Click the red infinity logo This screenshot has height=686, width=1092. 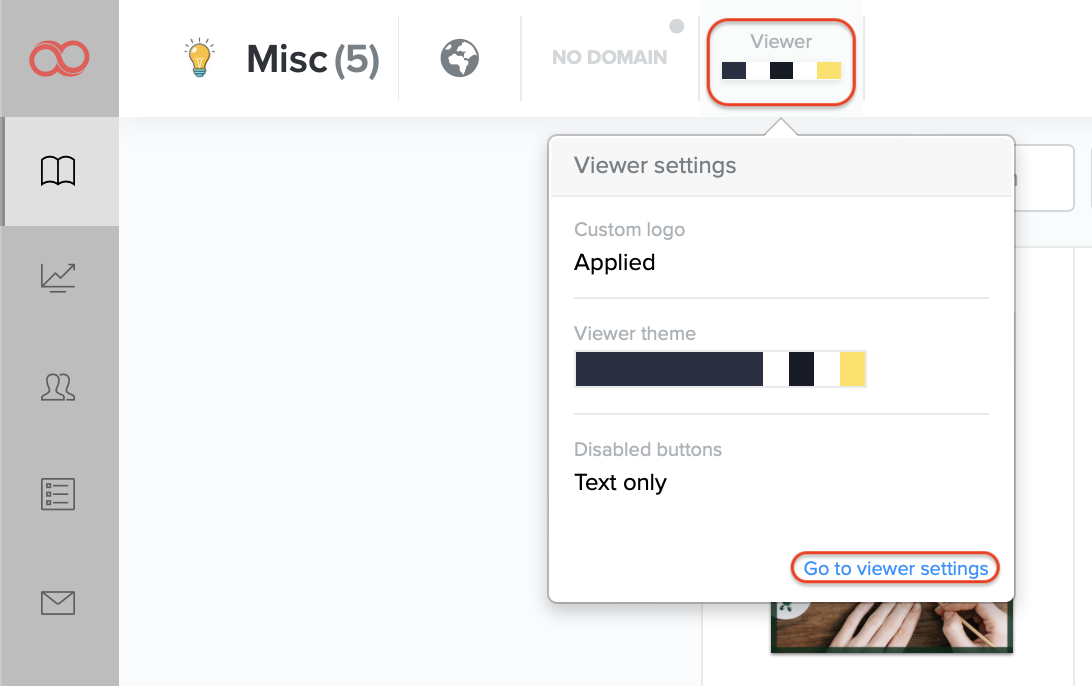pos(59,59)
